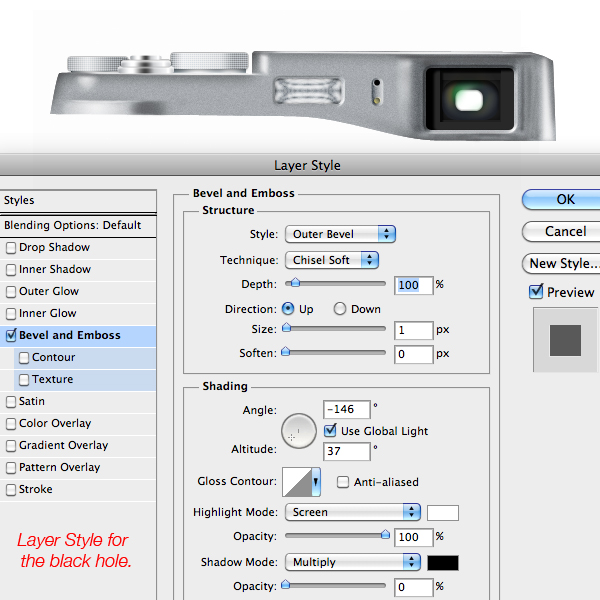Click the Soften slider handle
The width and height of the screenshot is (600, 600).
[285, 351]
